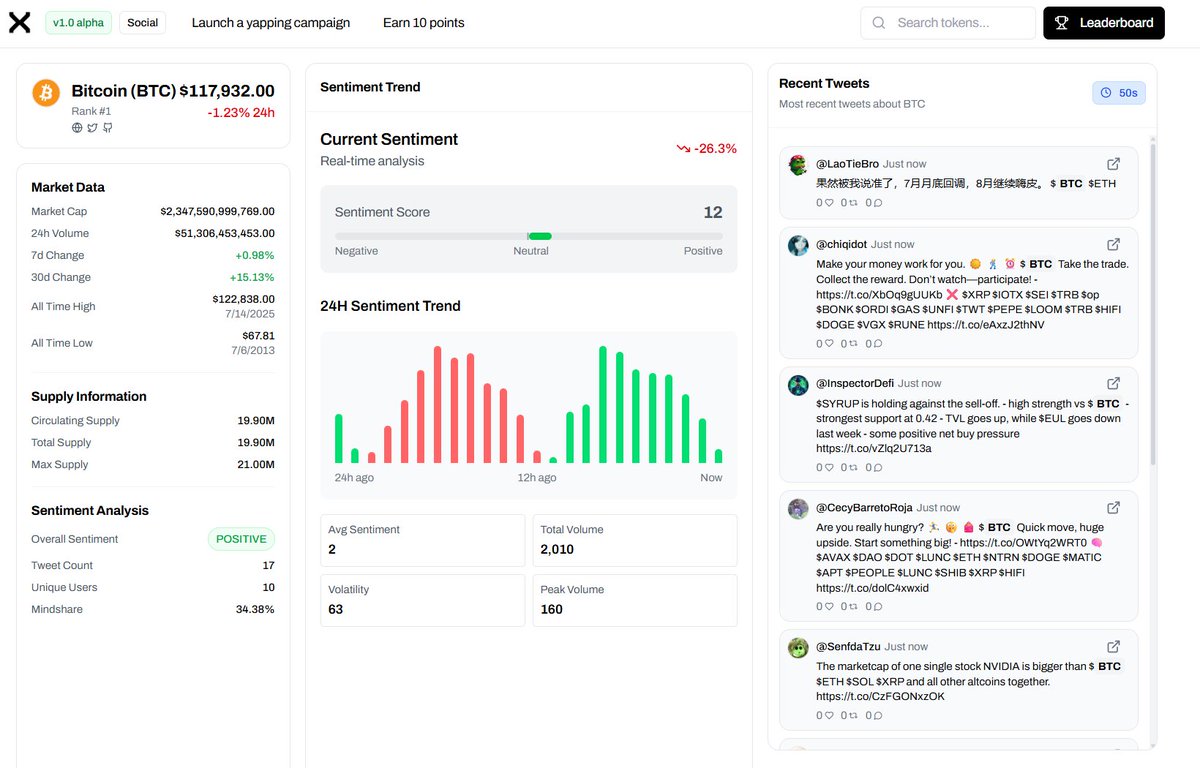Image resolution: width=1200 pixels, height=768 pixels.
Task: Click the Bitcoin coin logo
Action: coord(46,93)
